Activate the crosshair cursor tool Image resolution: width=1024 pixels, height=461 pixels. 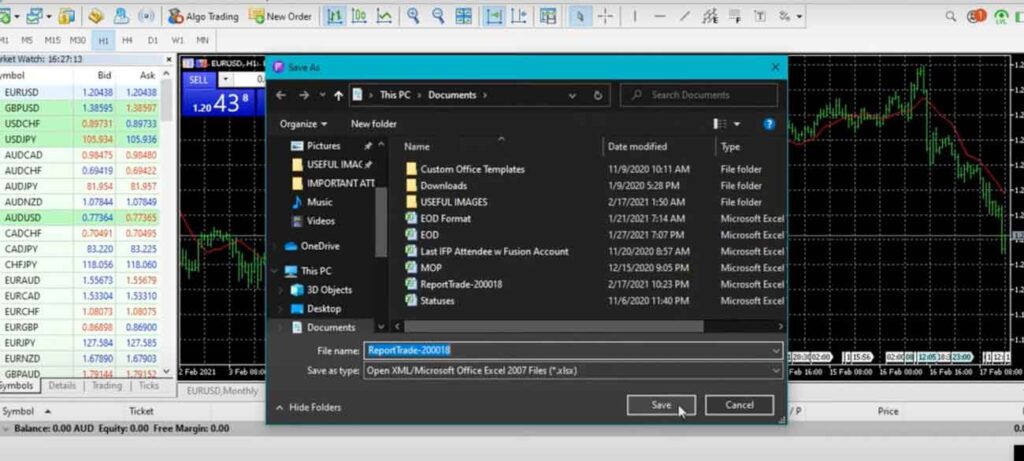(606, 16)
